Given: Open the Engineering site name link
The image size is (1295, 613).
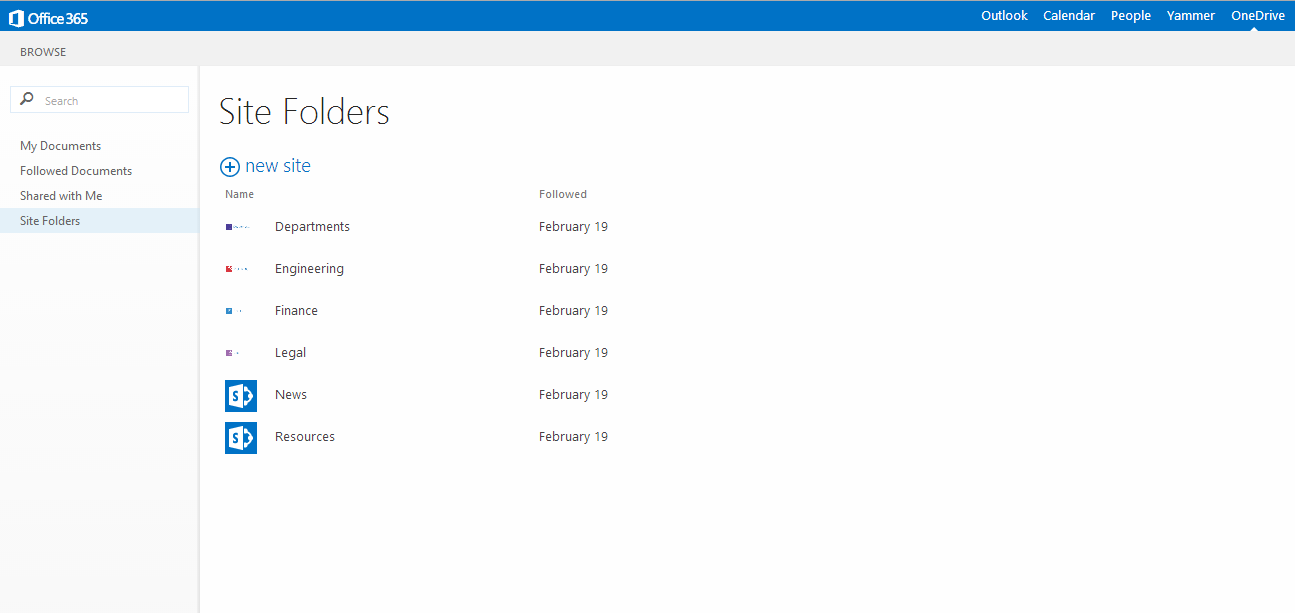Looking at the screenshot, I should click(309, 269).
